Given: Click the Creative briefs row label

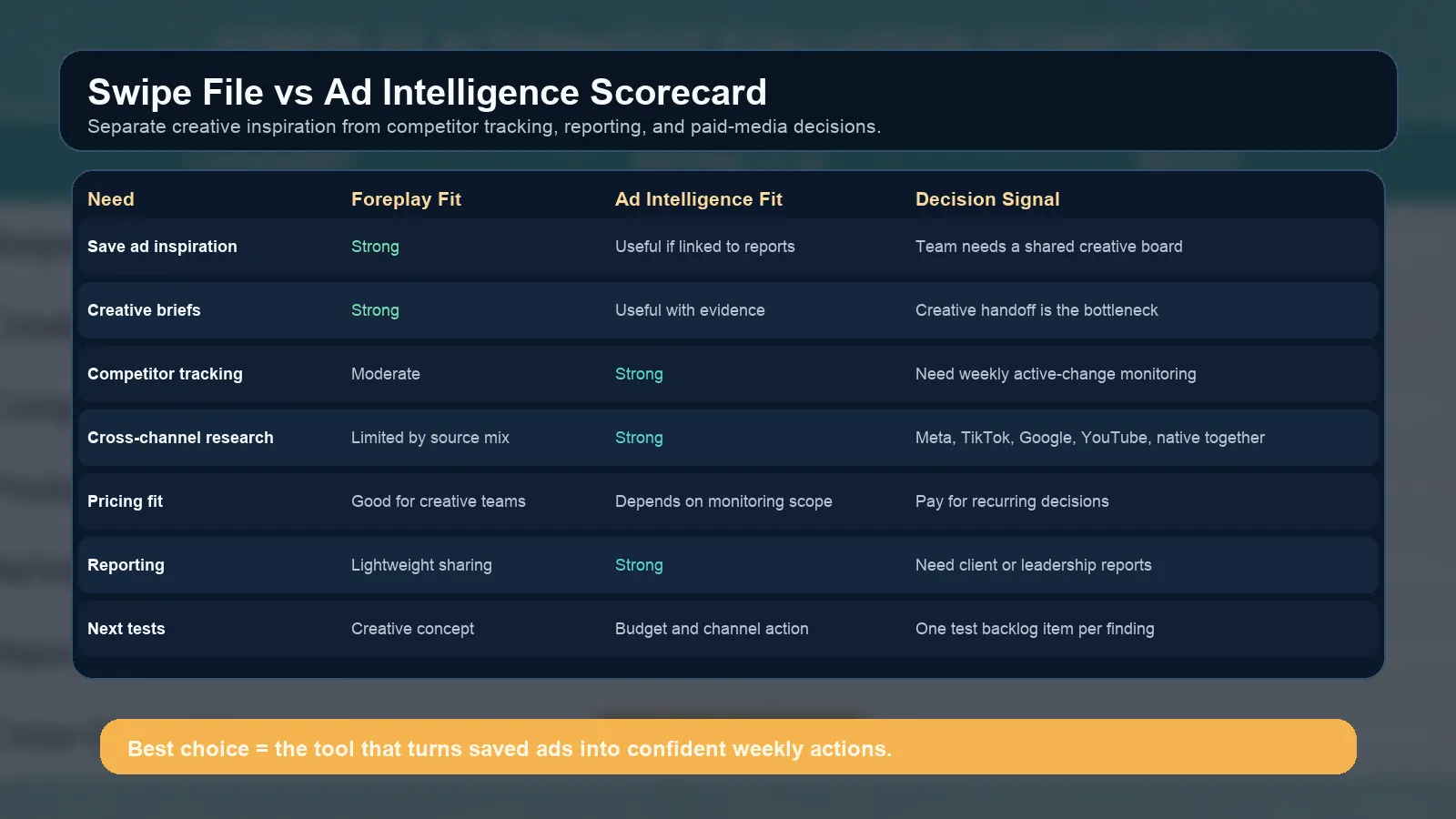Looking at the screenshot, I should (144, 310).
